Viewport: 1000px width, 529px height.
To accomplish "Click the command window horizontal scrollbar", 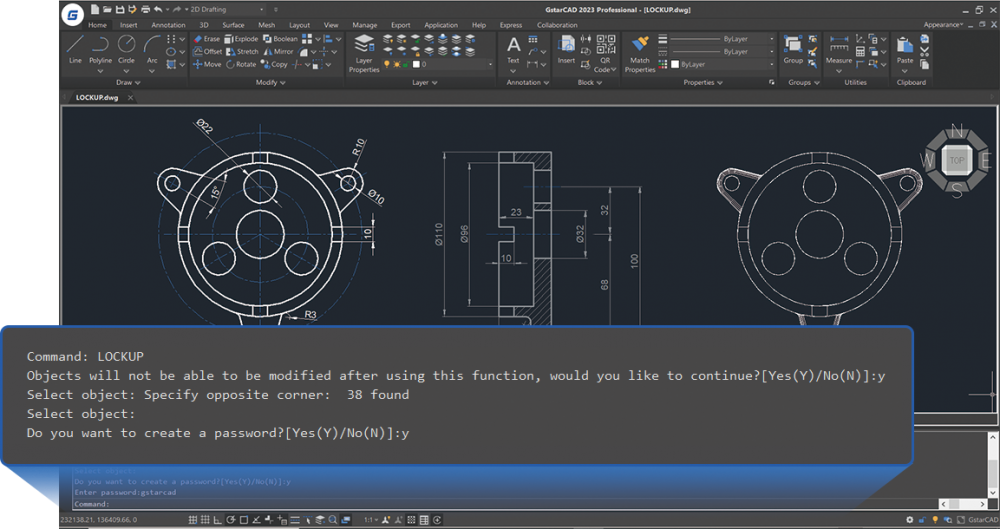I will pyautogui.click(x=964, y=504).
